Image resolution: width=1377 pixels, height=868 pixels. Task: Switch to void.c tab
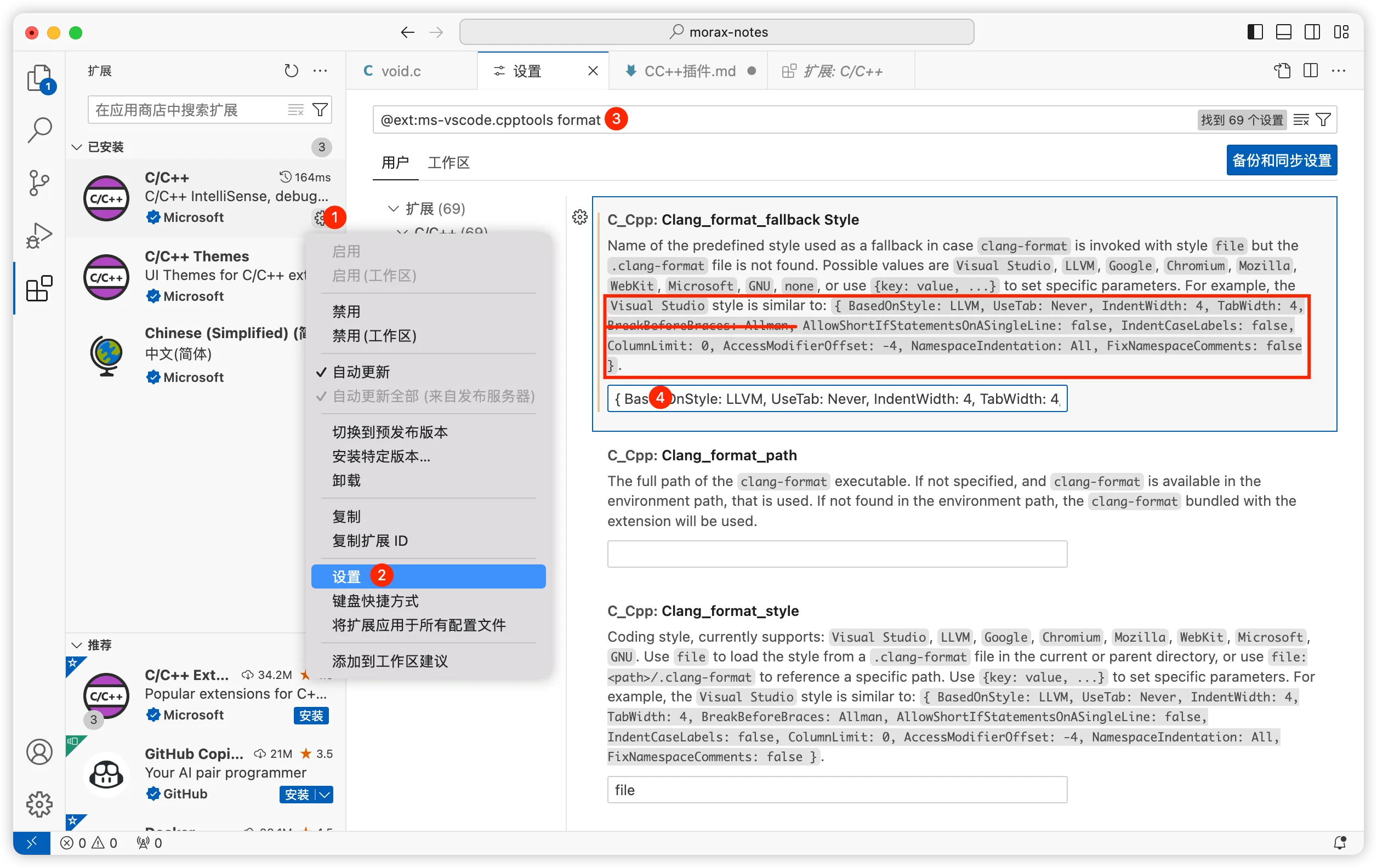(412, 71)
